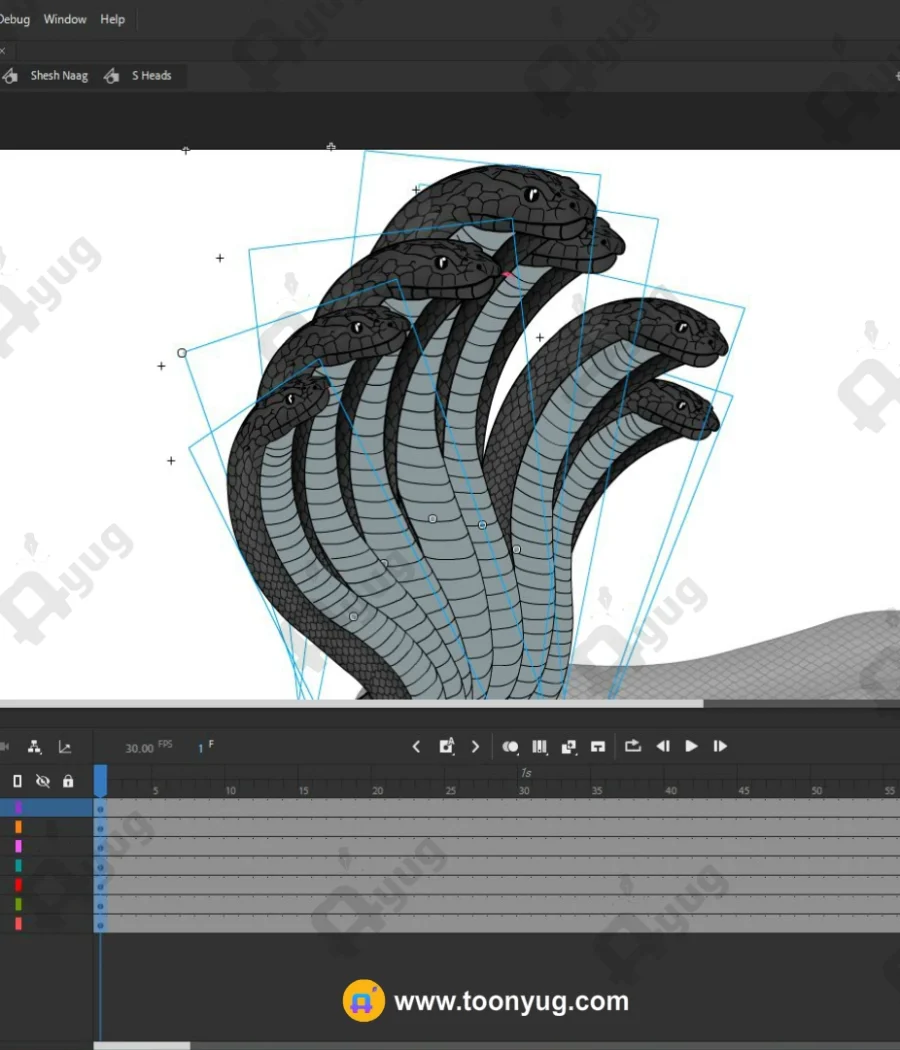Screen dimensions: 900x1050
Task: Navigate to Shesh Naag symbol breadcrumb
Action: pos(58,76)
